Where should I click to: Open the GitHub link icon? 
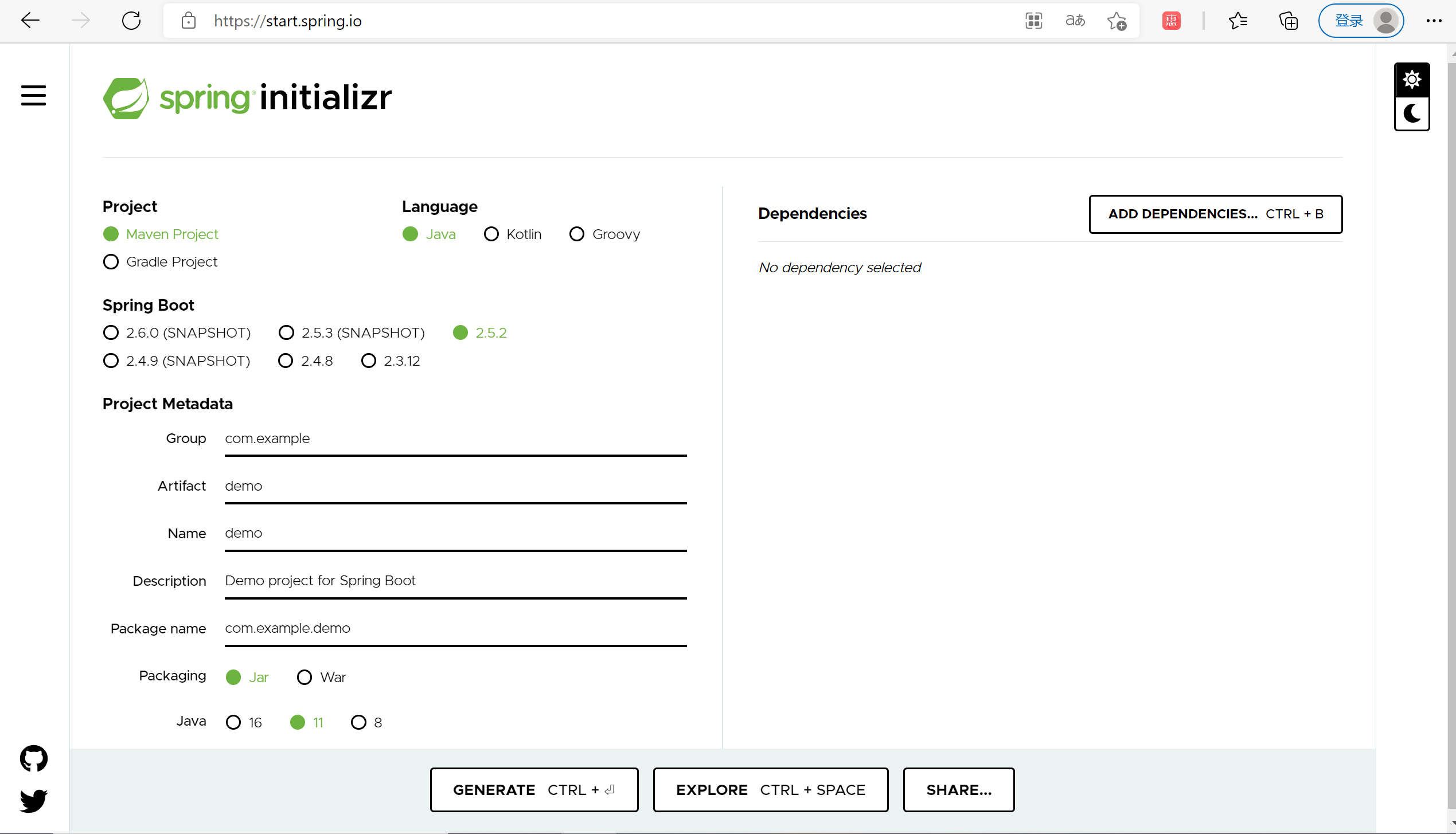[34, 758]
